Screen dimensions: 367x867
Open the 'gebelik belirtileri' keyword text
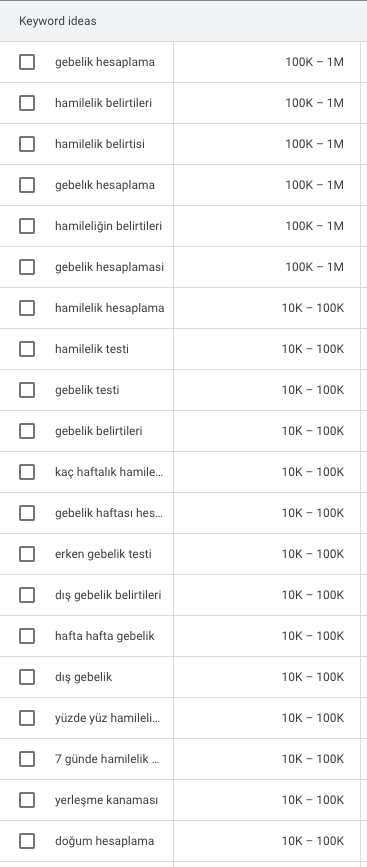pyautogui.click(x=98, y=431)
